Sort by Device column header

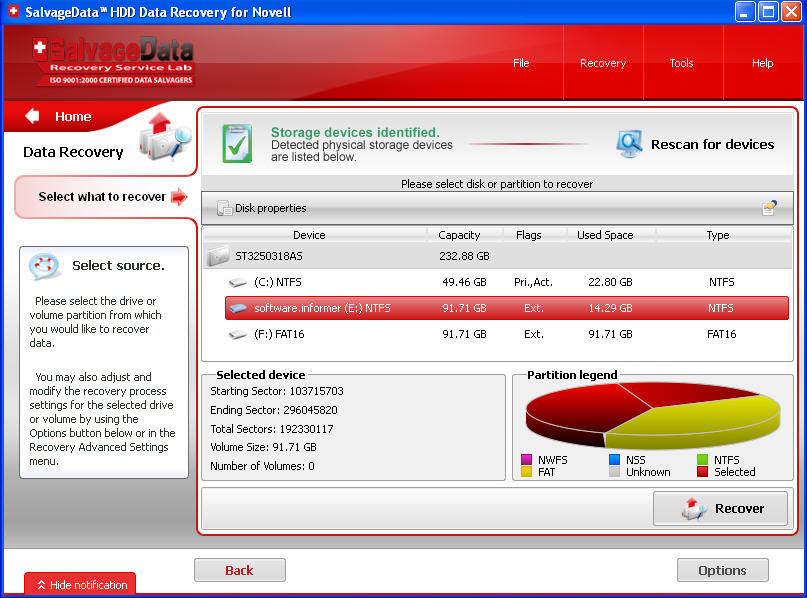(309, 235)
